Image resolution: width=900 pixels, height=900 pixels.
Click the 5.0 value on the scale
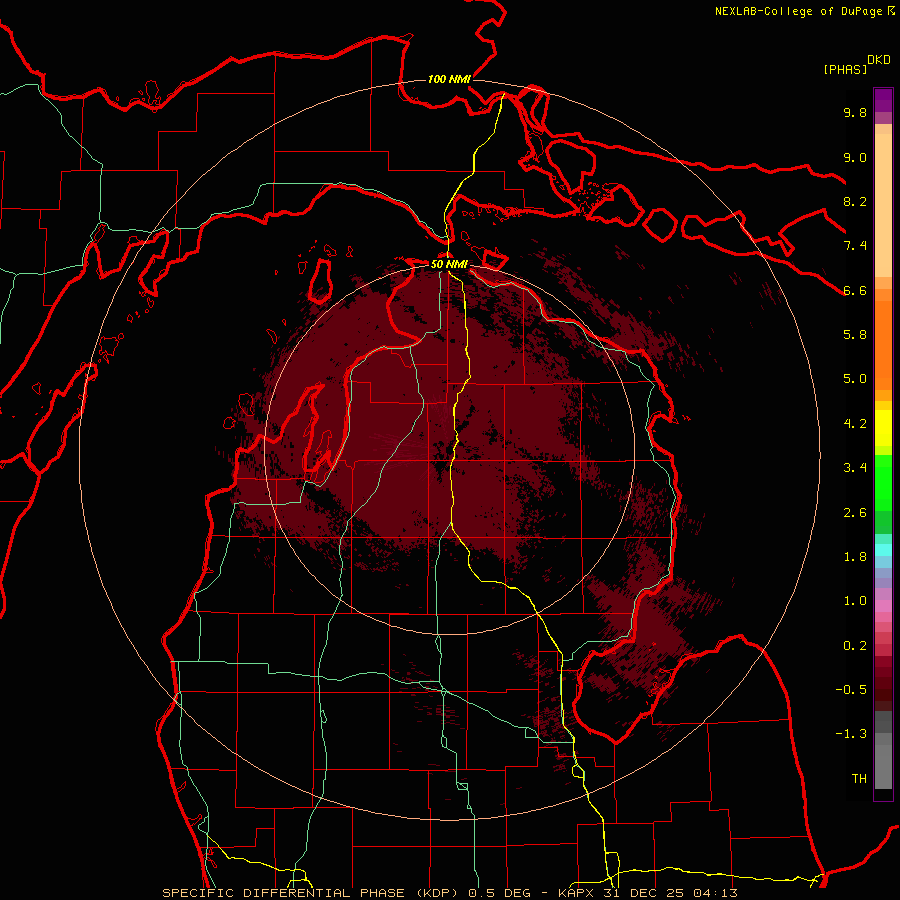(855, 379)
